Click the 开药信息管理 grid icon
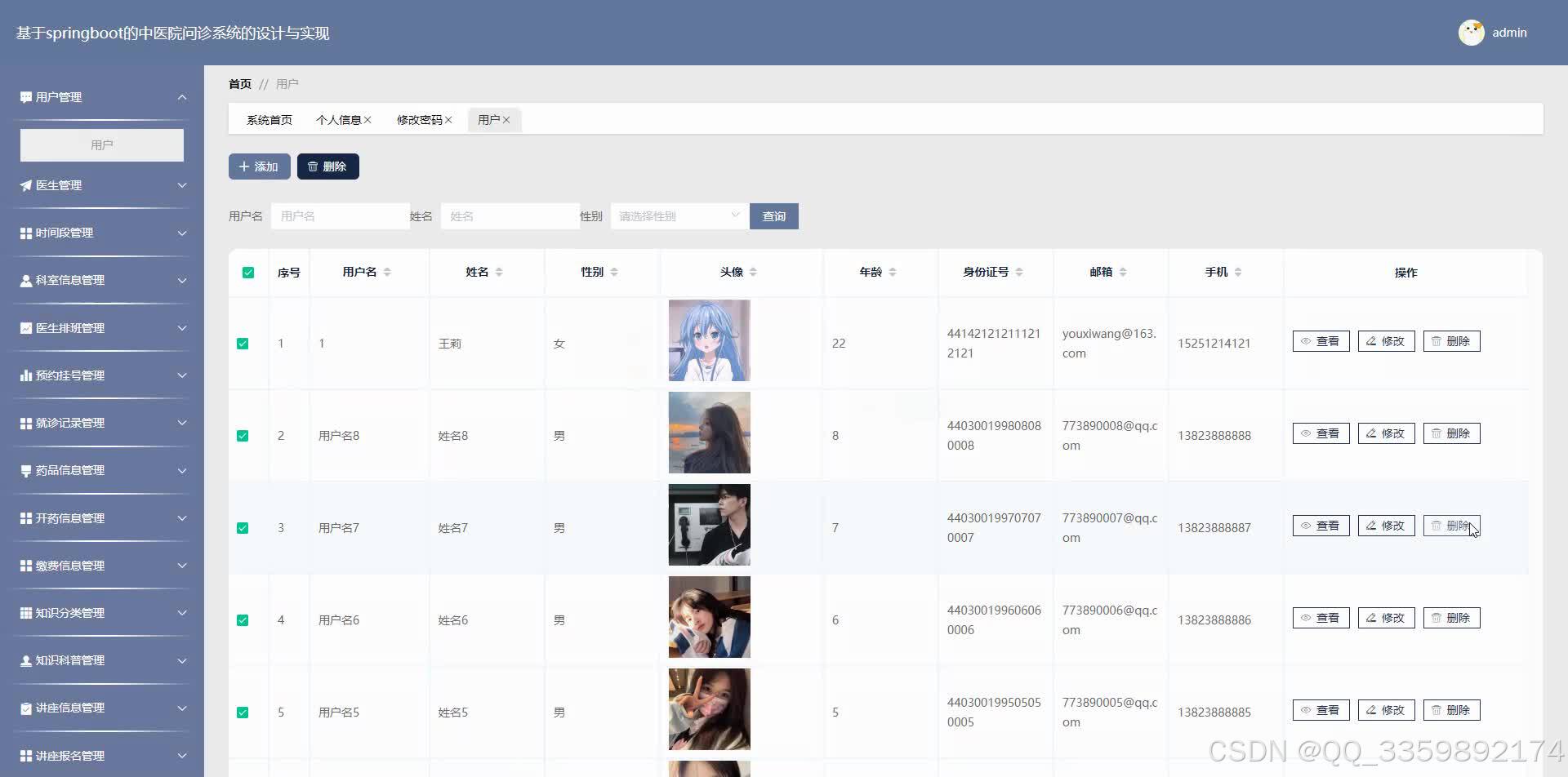The image size is (1568, 777). [x=26, y=518]
